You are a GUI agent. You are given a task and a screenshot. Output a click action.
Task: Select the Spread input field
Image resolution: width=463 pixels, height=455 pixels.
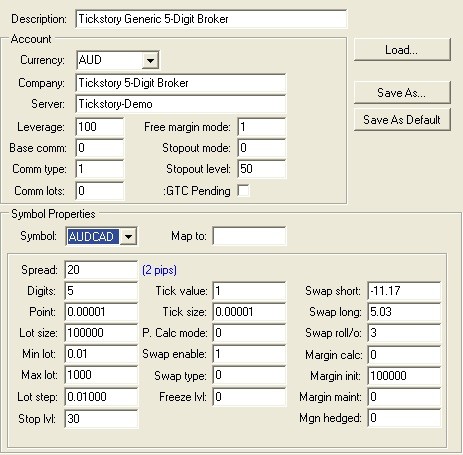pos(101,270)
